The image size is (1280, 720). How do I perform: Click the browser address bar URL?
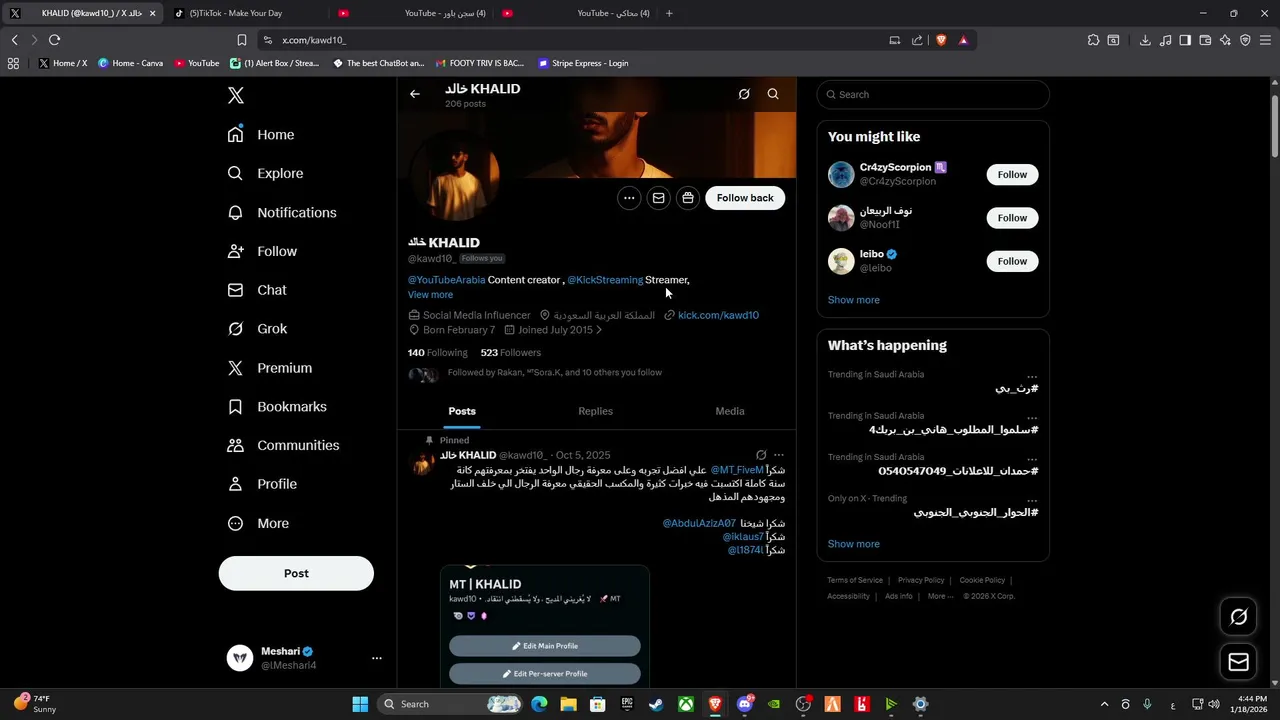point(314,40)
